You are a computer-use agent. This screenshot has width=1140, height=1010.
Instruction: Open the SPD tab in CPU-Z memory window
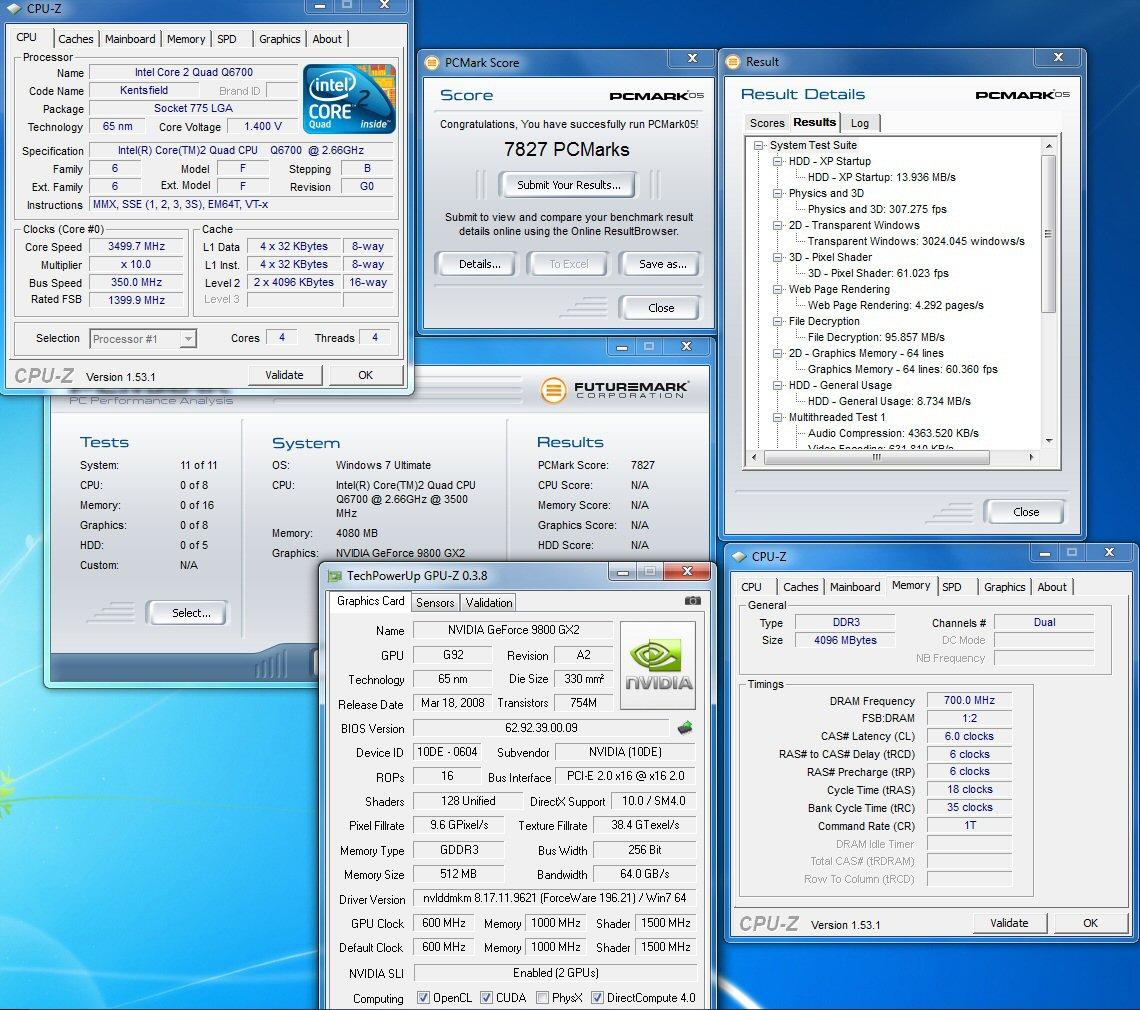click(952, 587)
